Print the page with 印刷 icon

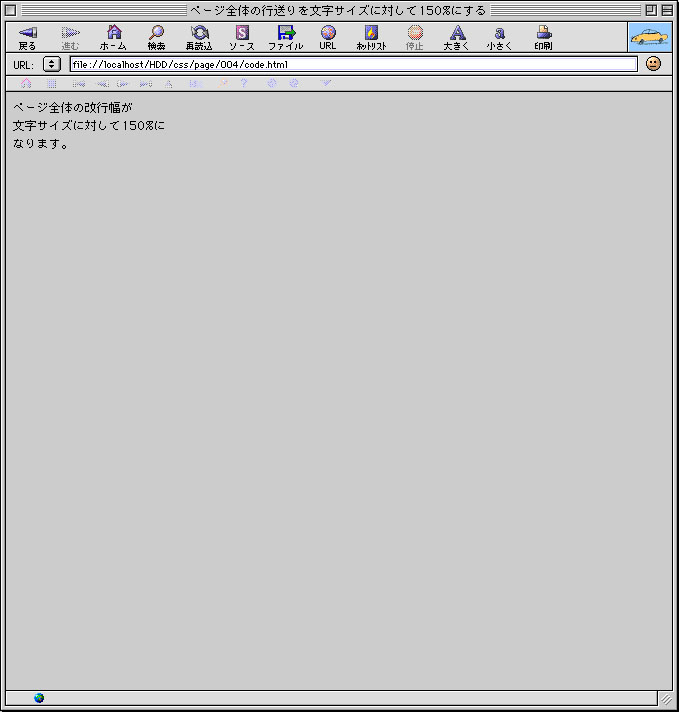[x=543, y=38]
